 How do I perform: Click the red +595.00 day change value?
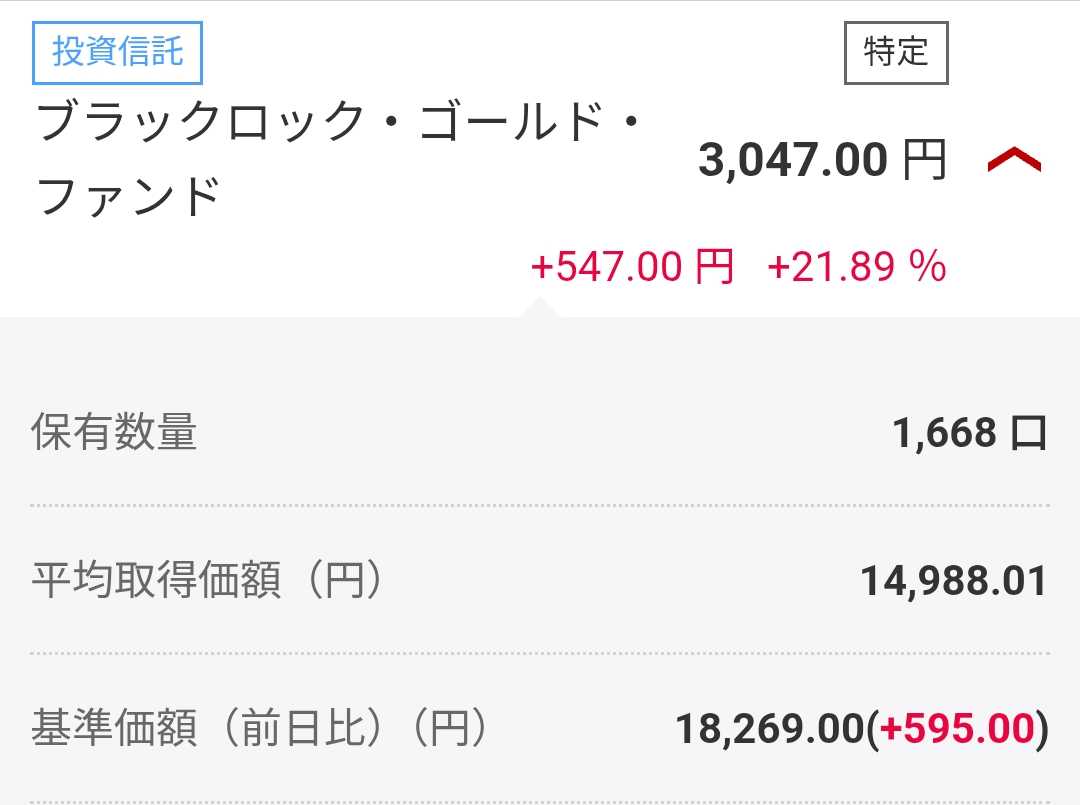(x=956, y=729)
